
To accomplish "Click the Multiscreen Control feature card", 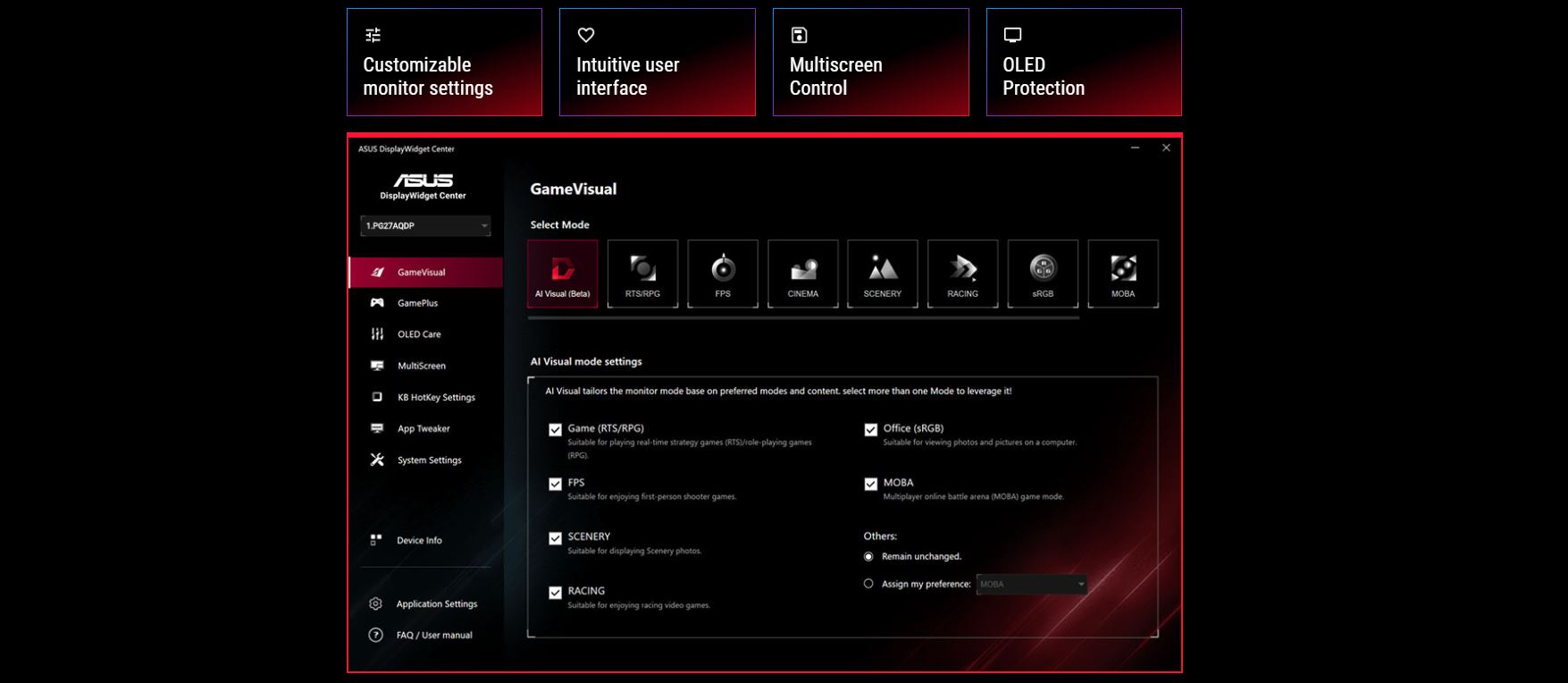I will click(x=870, y=63).
